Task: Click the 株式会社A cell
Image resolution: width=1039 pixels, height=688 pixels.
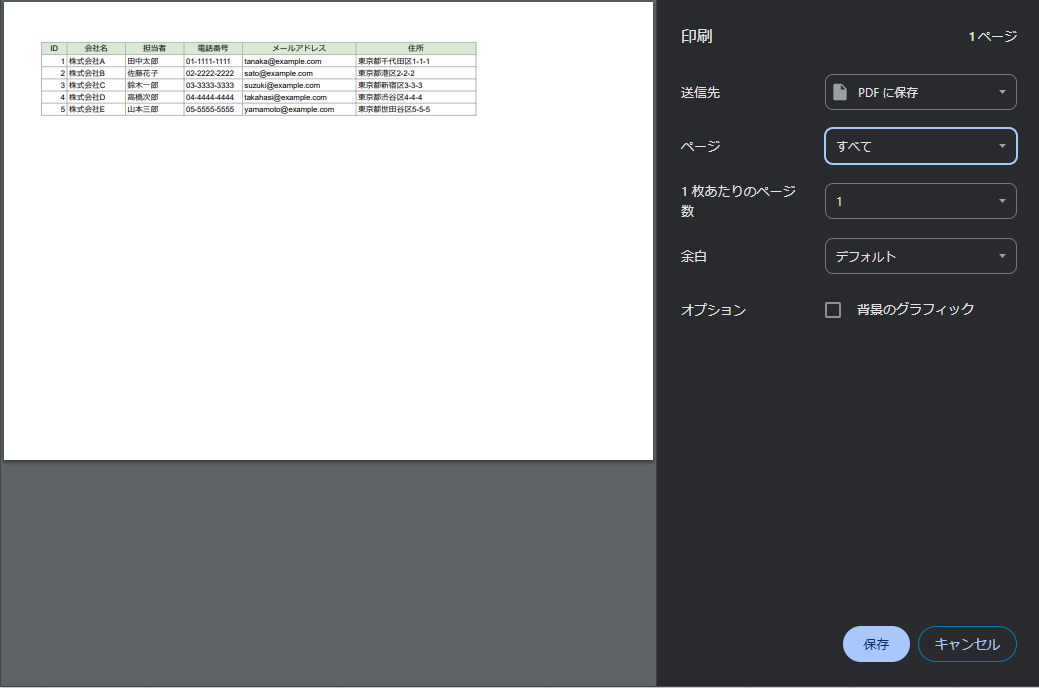Action: click(x=96, y=61)
